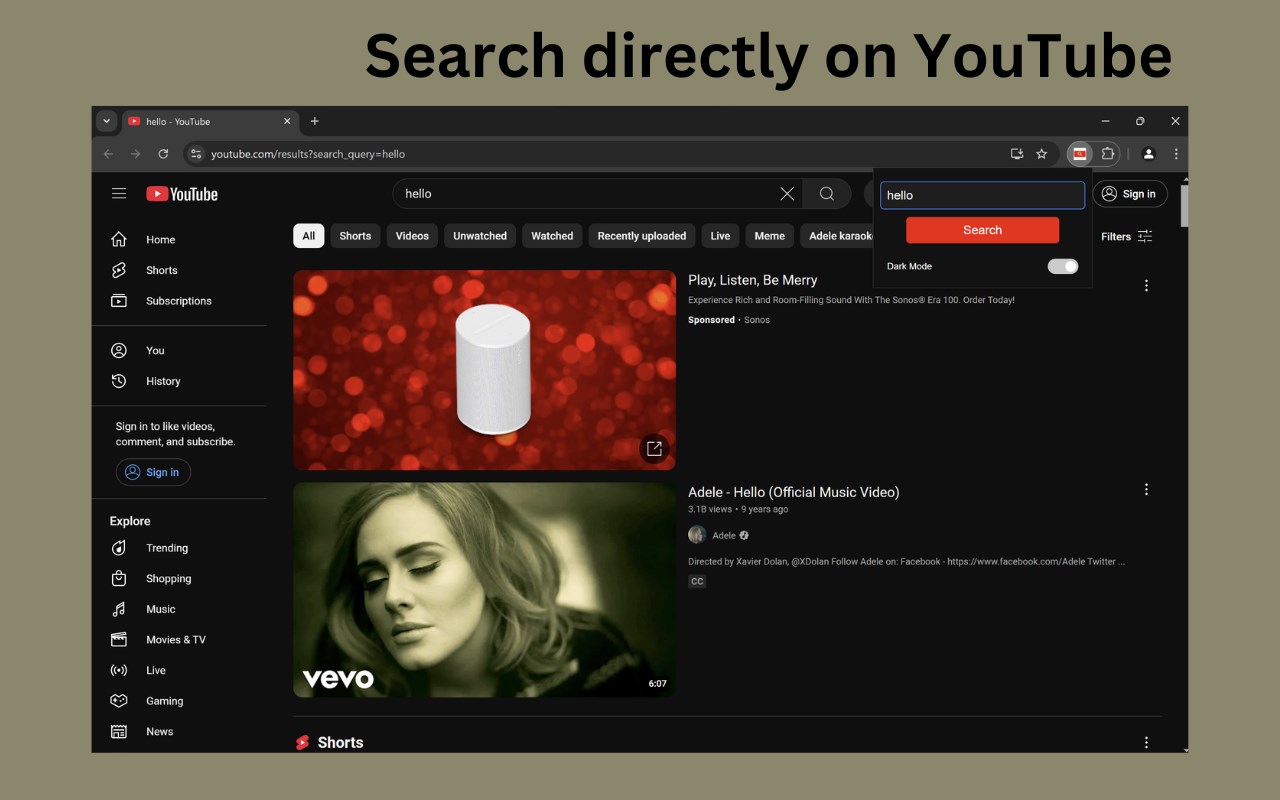Click the Adele channel avatar
This screenshot has height=800, width=1280.
point(697,535)
